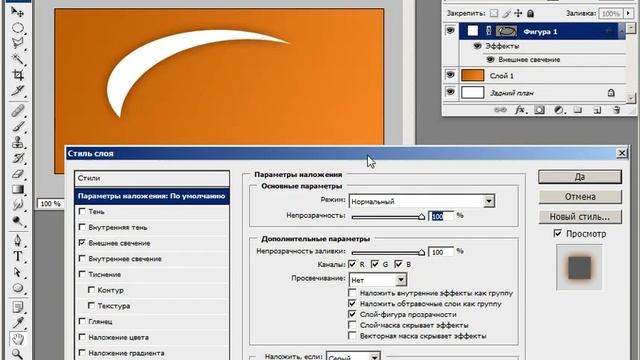Select the Dodge tool
Screen dimensions: 640x360
tap(18, 221)
